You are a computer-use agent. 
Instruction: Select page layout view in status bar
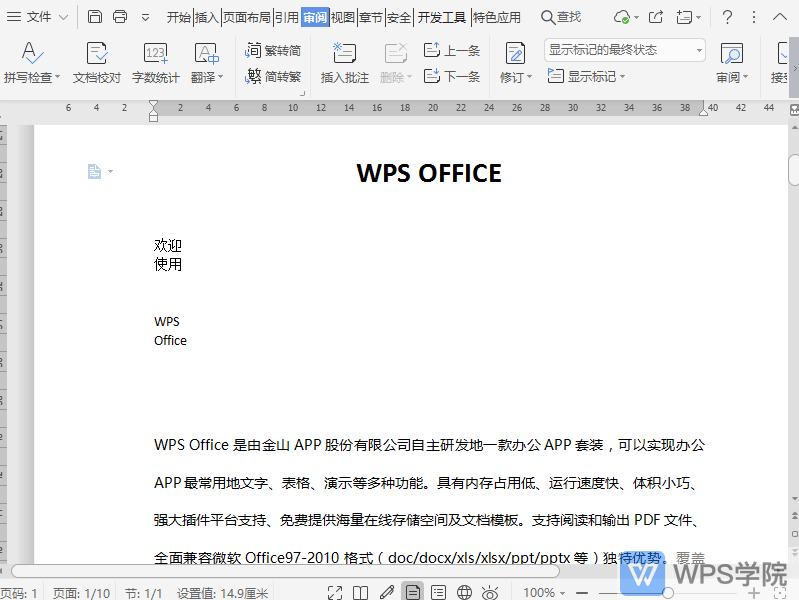[412, 592]
